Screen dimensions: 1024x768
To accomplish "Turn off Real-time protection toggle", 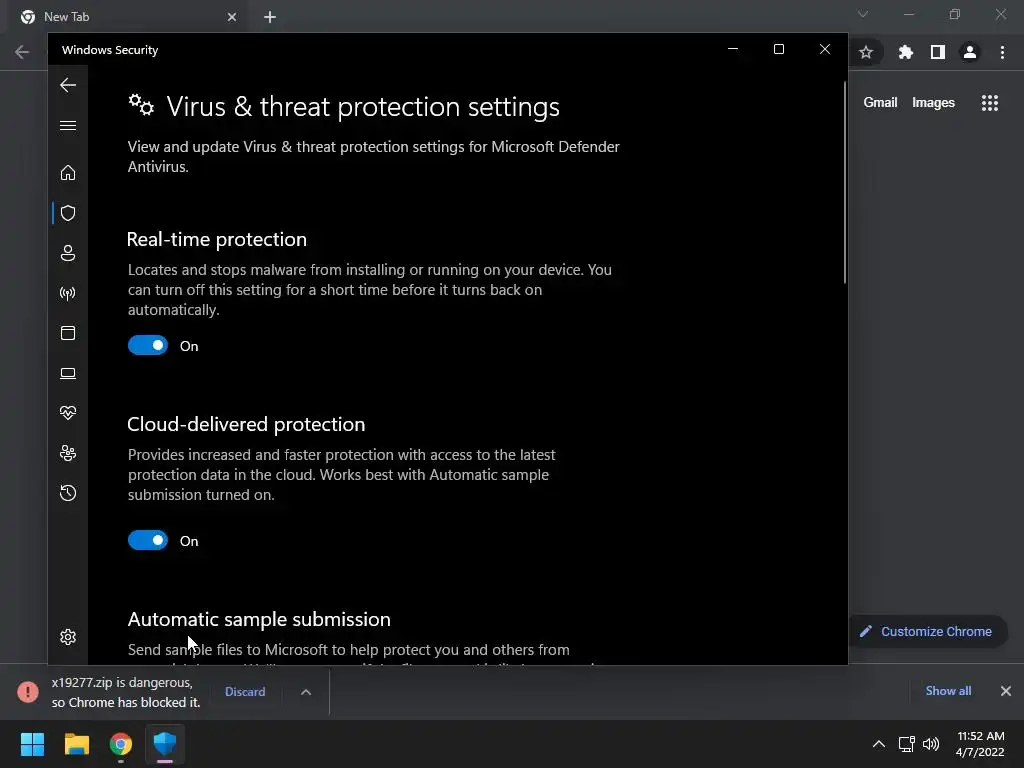I will (148, 345).
